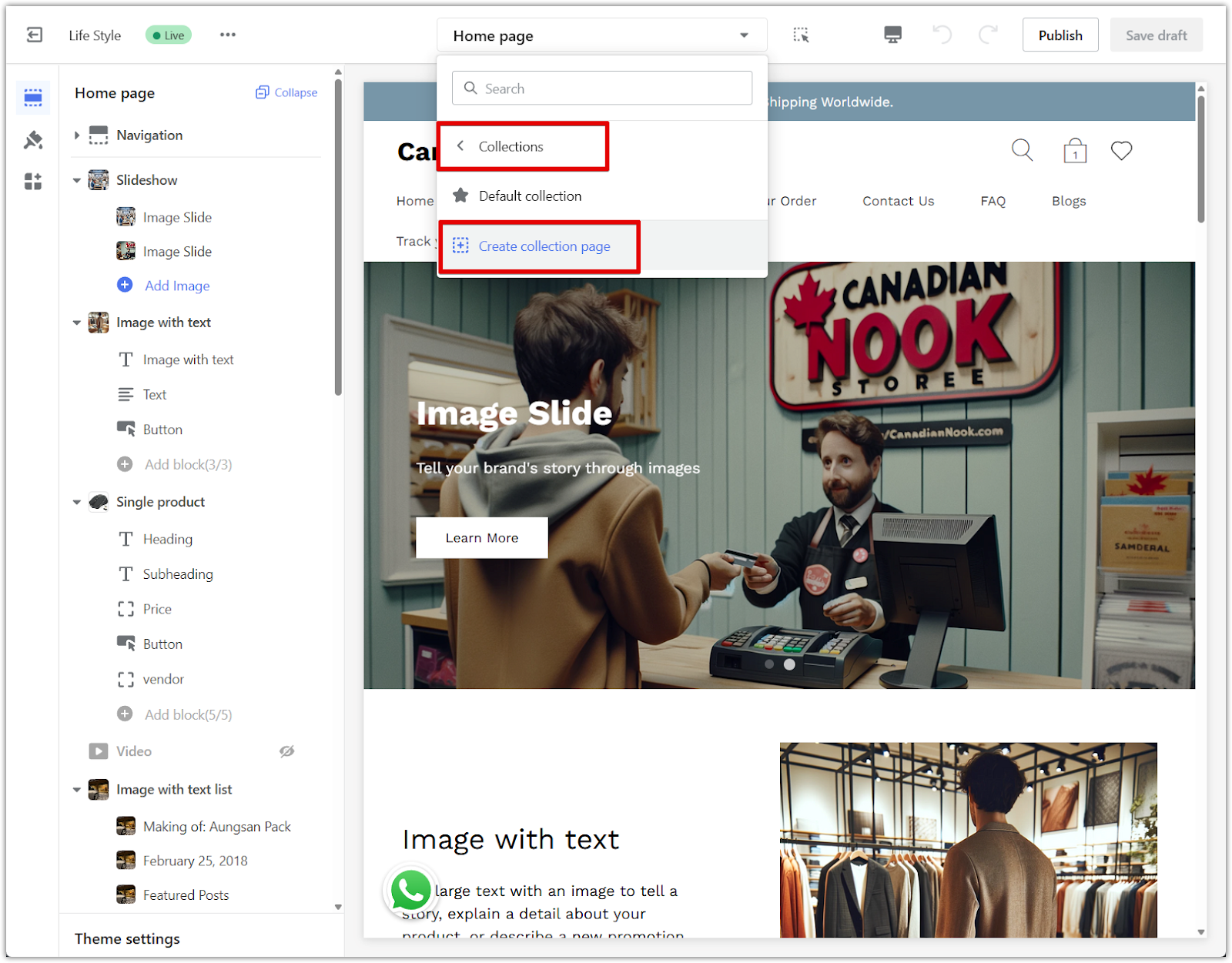
Task: Click the Collapse link in sidebar
Action: [296, 92]
